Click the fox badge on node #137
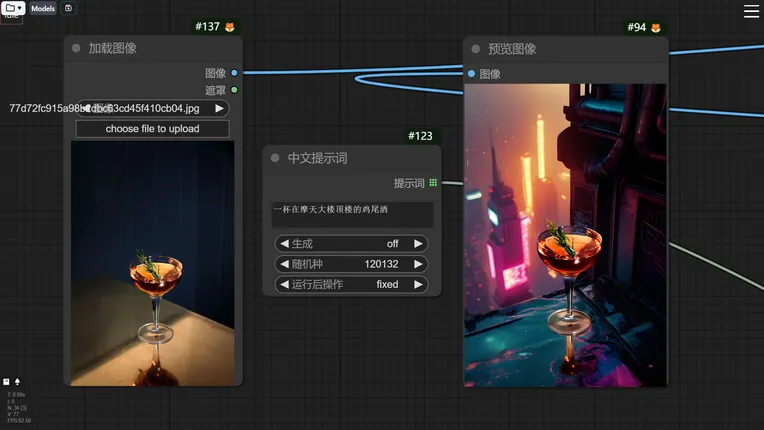The height and width of the screenshot is (430, 764). tap(230, 27)
